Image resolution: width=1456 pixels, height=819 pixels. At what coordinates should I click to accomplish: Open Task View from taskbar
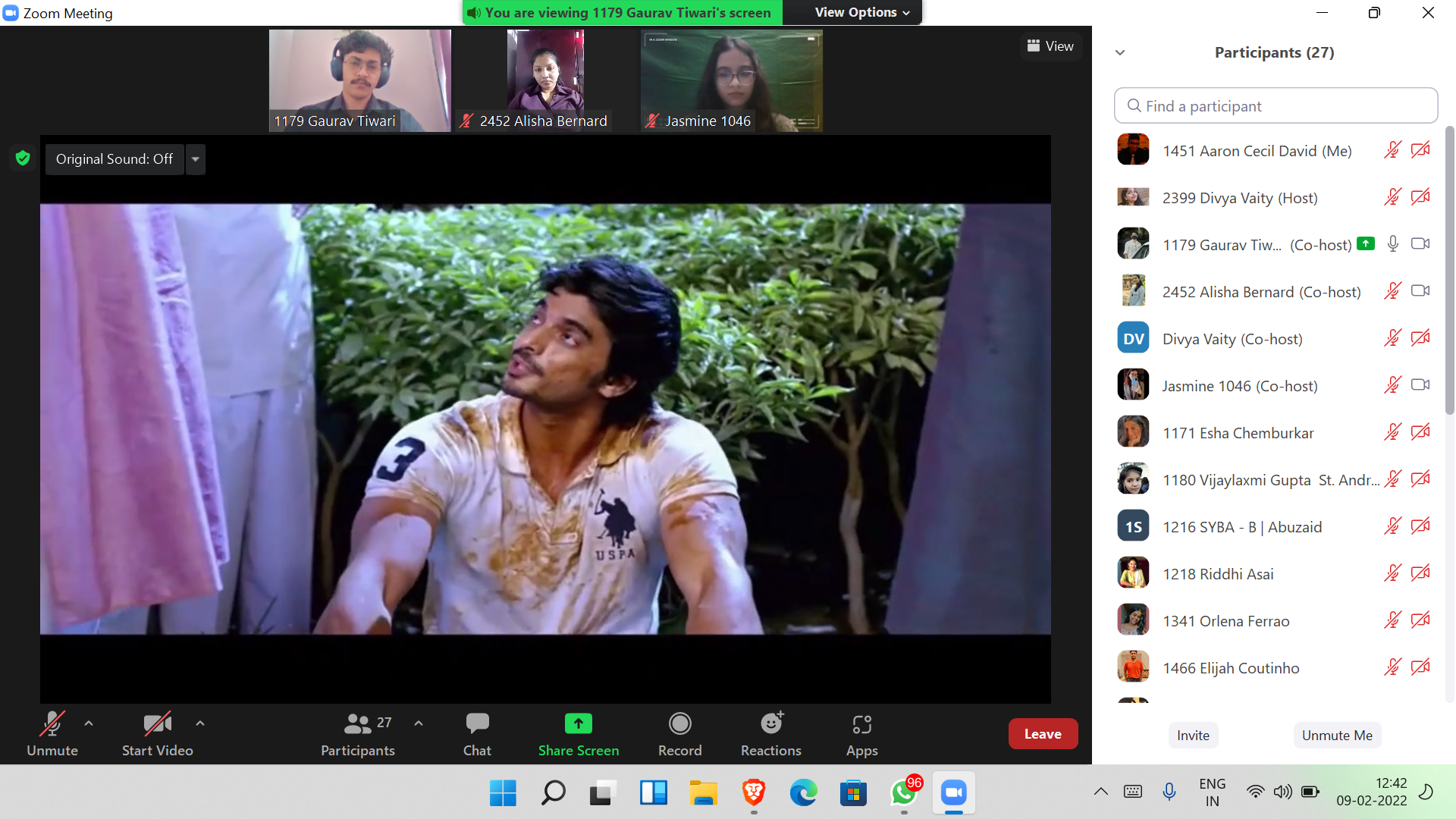[x=603, y=793]
